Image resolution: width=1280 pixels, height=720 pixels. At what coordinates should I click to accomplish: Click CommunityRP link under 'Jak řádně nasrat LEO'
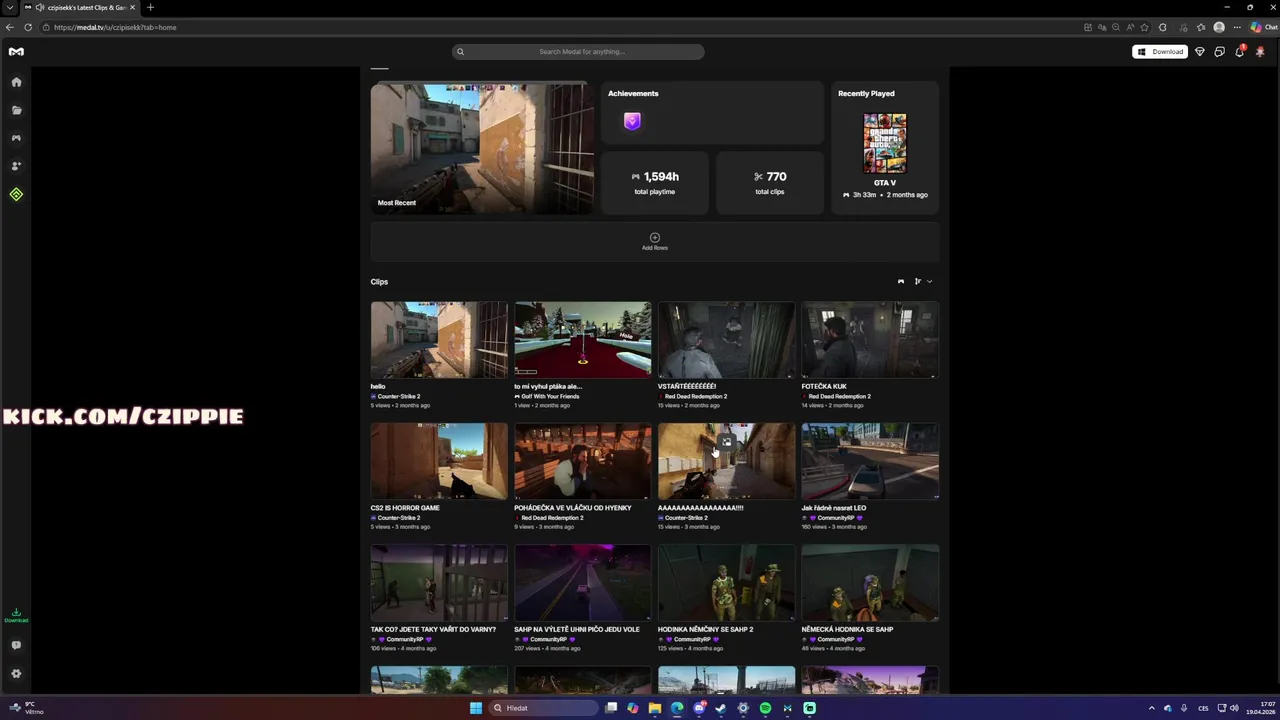pos(836,518)
